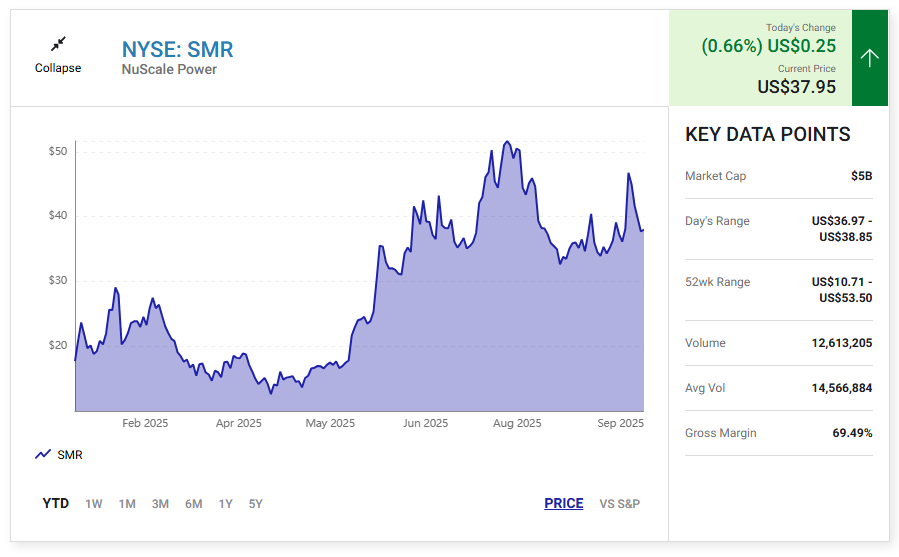Viewport: 899px width, 557px height.
Task: Select the YTD time range
Action: 56,504
